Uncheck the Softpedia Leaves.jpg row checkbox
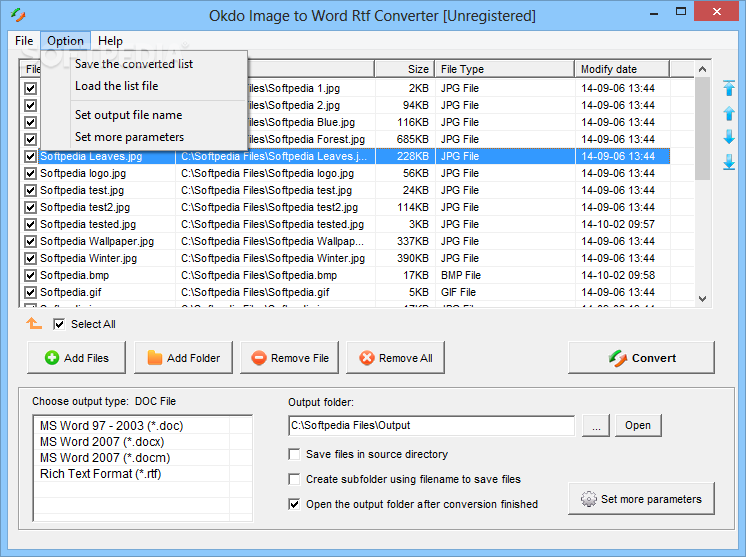746x557 pixels. tap(30, 156)
